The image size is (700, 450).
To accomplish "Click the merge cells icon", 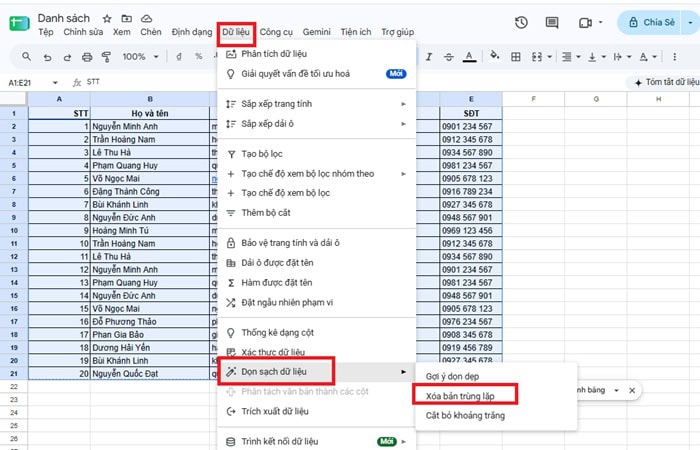I will pyautogui.click(x=537, y=57).
